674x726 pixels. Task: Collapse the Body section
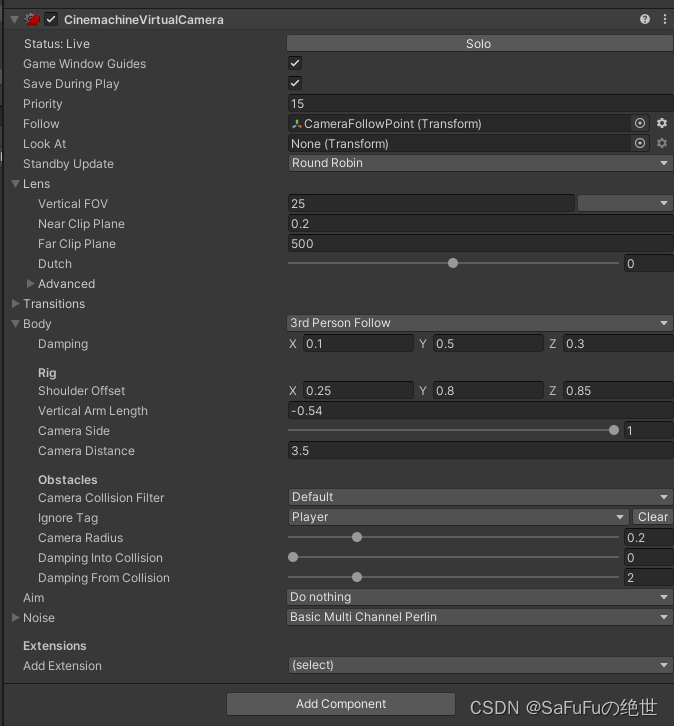16,323
